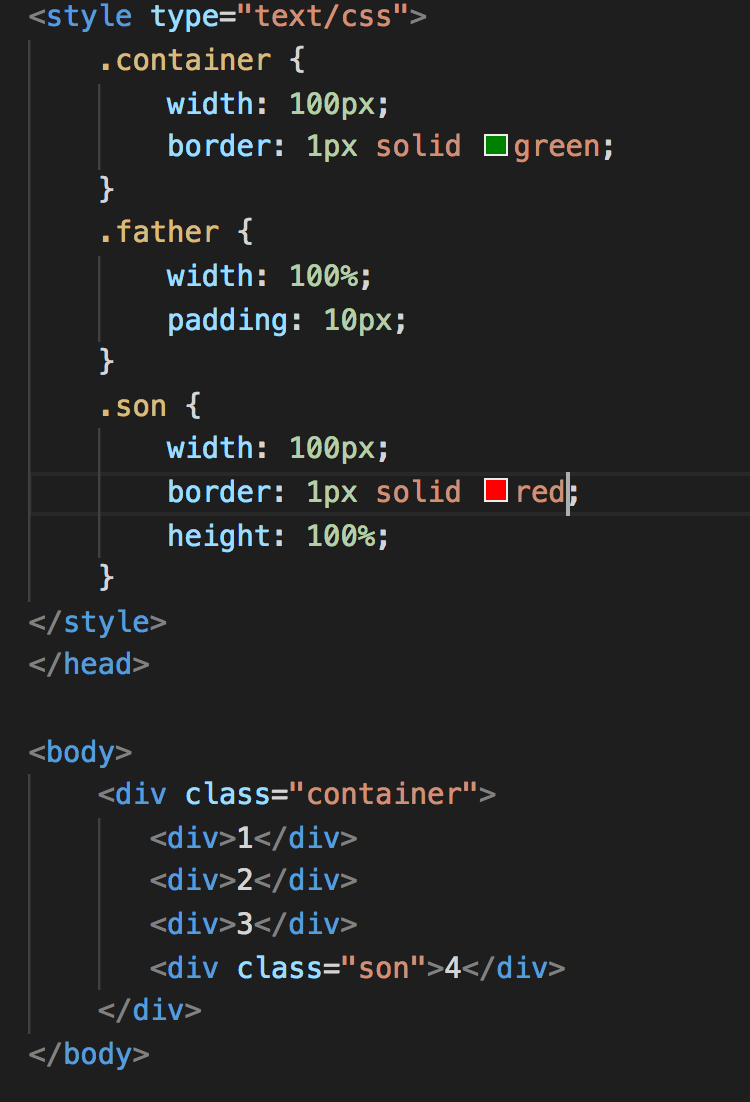This screenshot has height=1102, width=750.
Task: Click the div with class son
Action: point(357,968)
